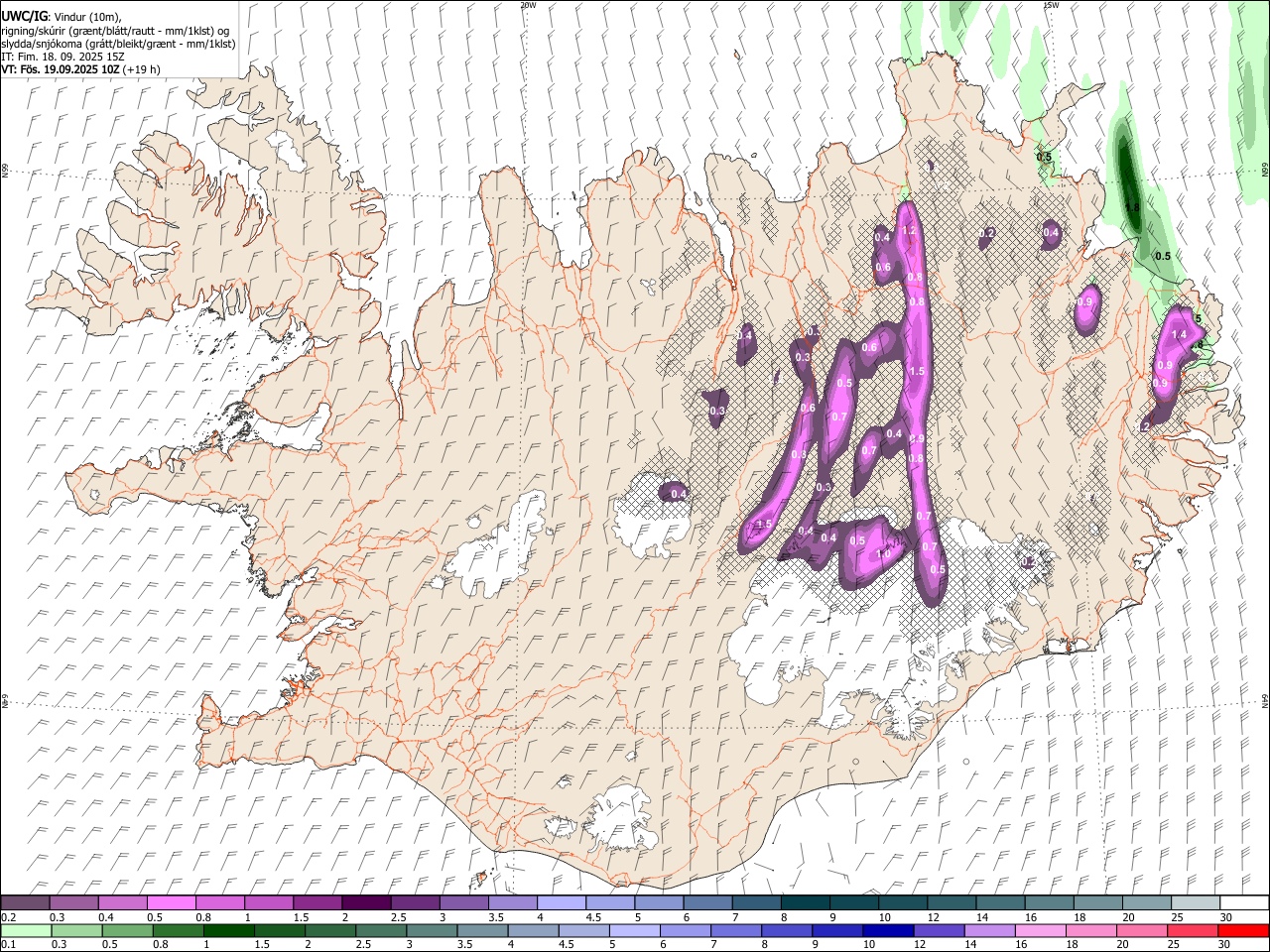
Task: Click the '1.4' value in the eastern pink blob
Action: coord(1180,335)
